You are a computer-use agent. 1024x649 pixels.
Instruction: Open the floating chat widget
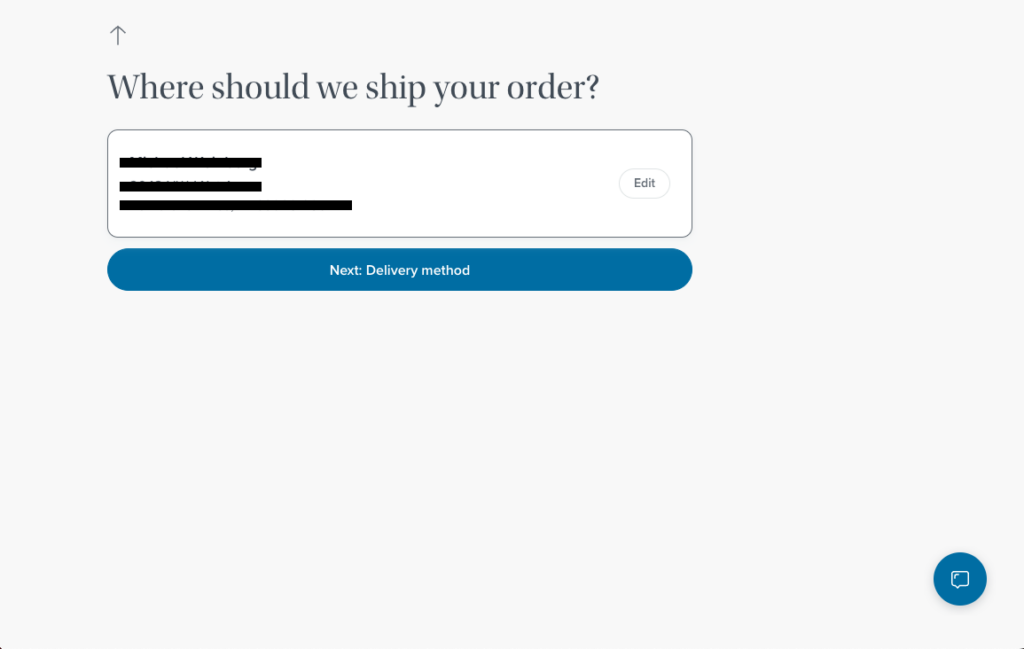960,579
